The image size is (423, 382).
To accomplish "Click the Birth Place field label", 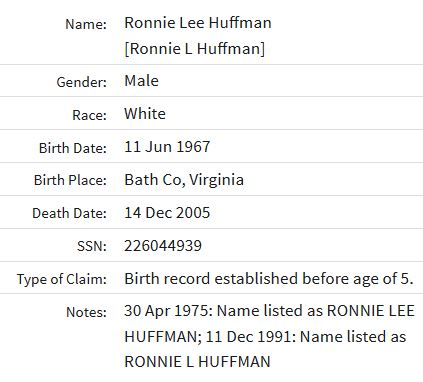I will point(70,180).
